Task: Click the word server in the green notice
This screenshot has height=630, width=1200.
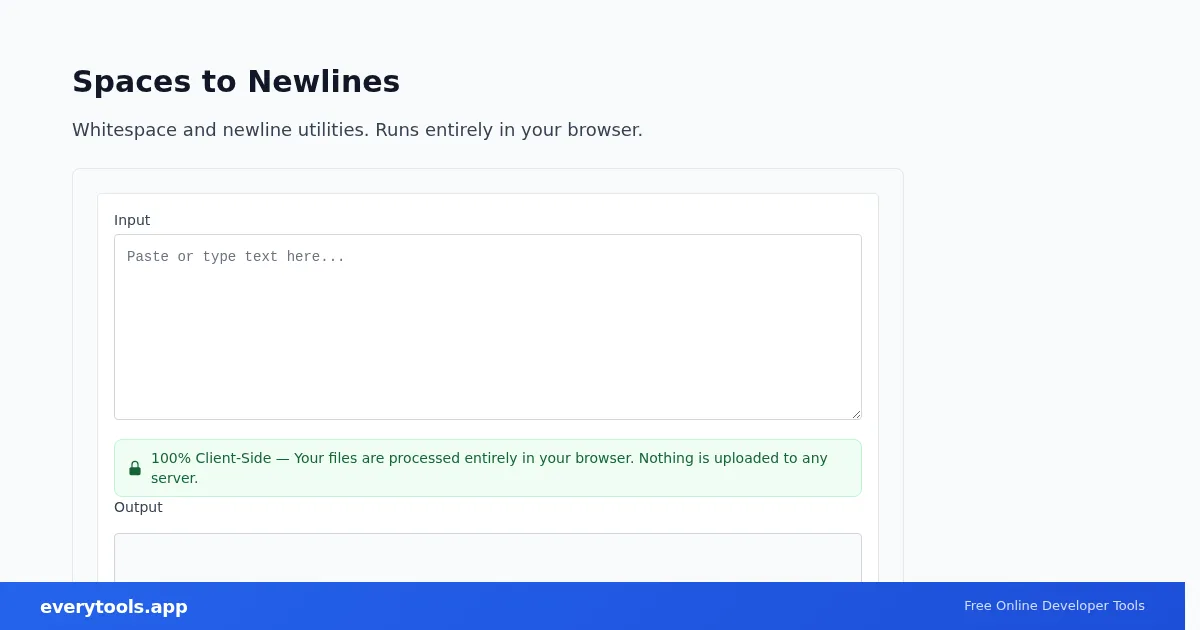Action: click(x=172, y=478)
